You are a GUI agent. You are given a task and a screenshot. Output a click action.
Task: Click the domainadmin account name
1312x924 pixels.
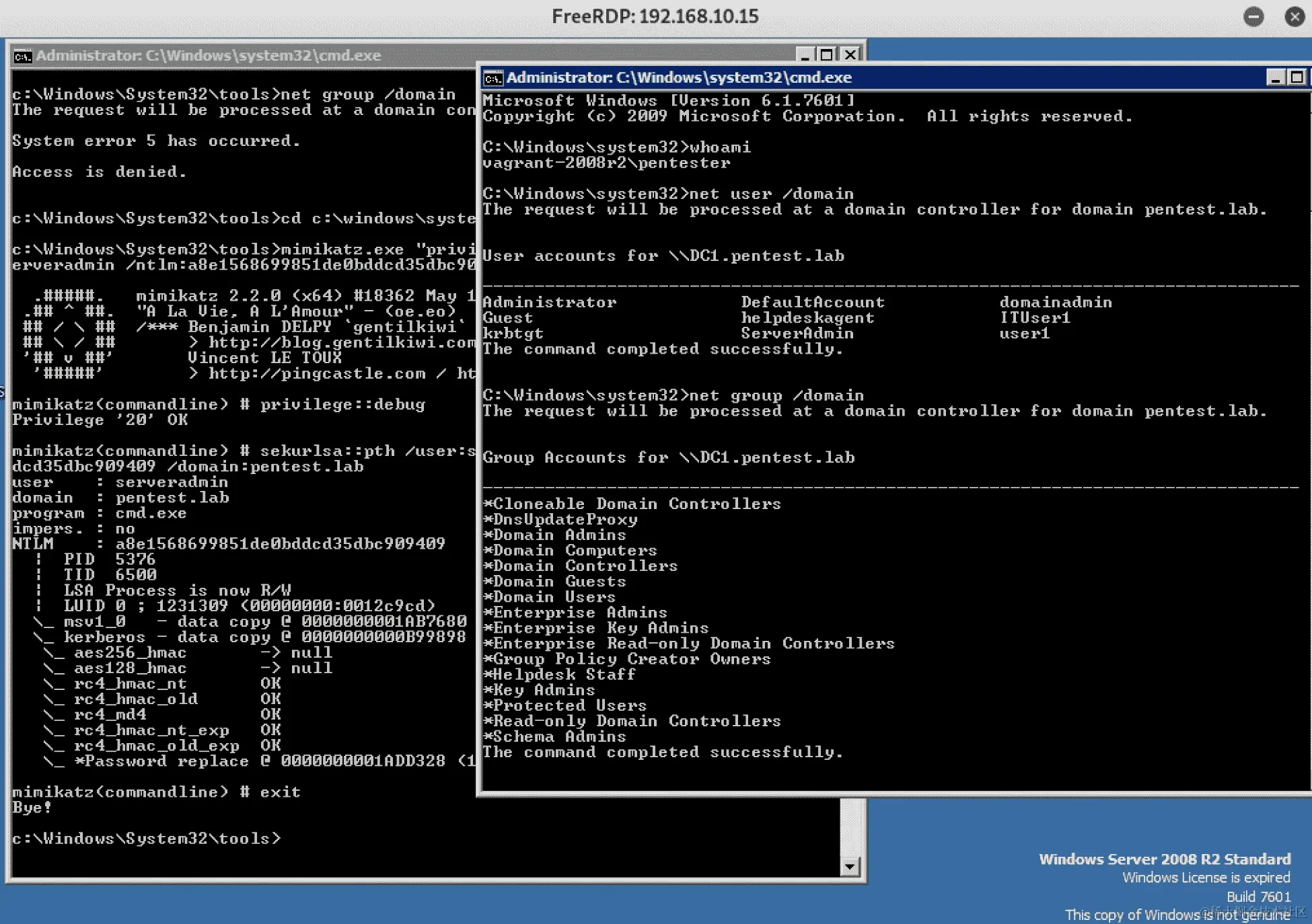pyautogui.click(x=1055, y=303)
